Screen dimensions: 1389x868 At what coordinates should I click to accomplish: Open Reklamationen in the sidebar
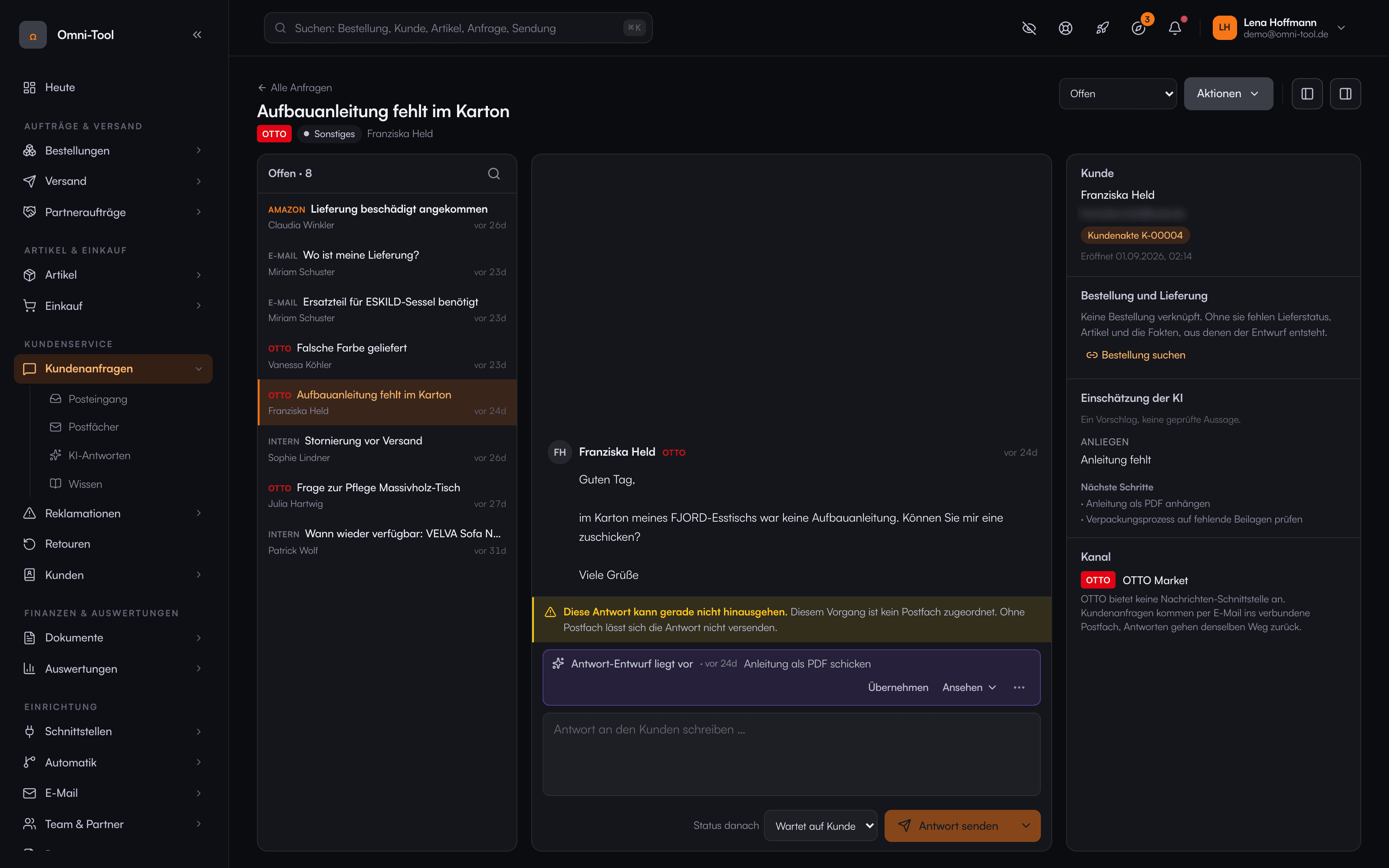tap(114, 513)
